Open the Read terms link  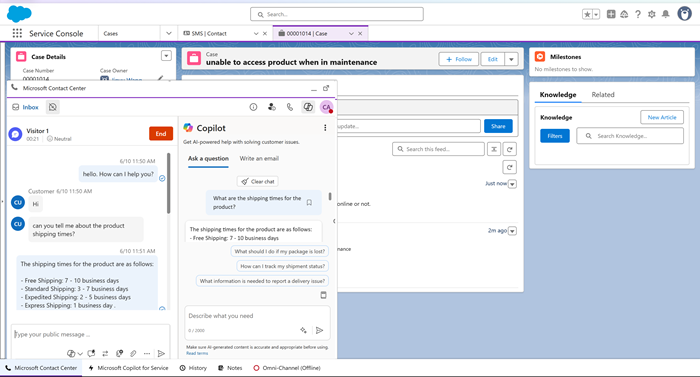pyautogui.click(x=197, y=353)
